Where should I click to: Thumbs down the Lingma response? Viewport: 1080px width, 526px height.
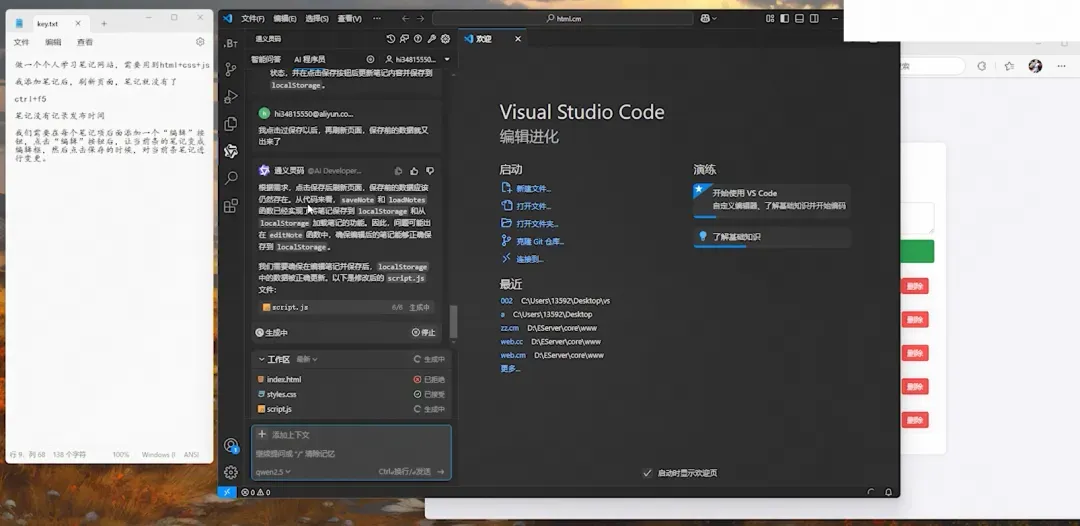pos(430,171)
